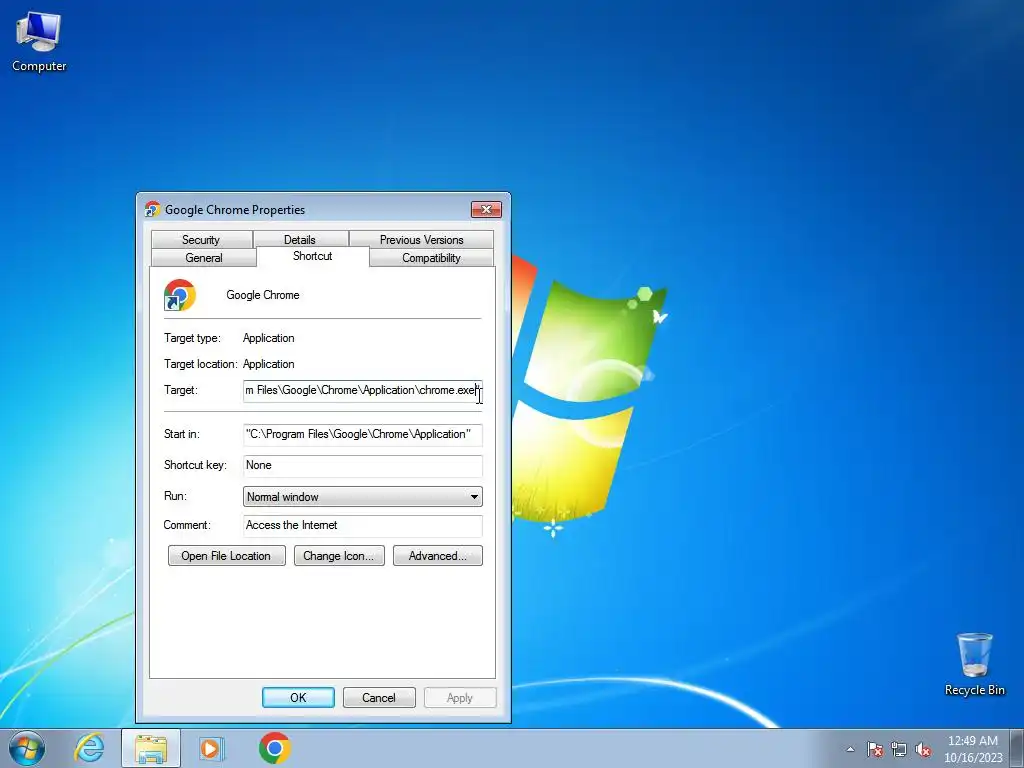This screenshot has width=1024, height=768.
Task: Focus the Shortcut key field
Action: (x=362, y=466)
